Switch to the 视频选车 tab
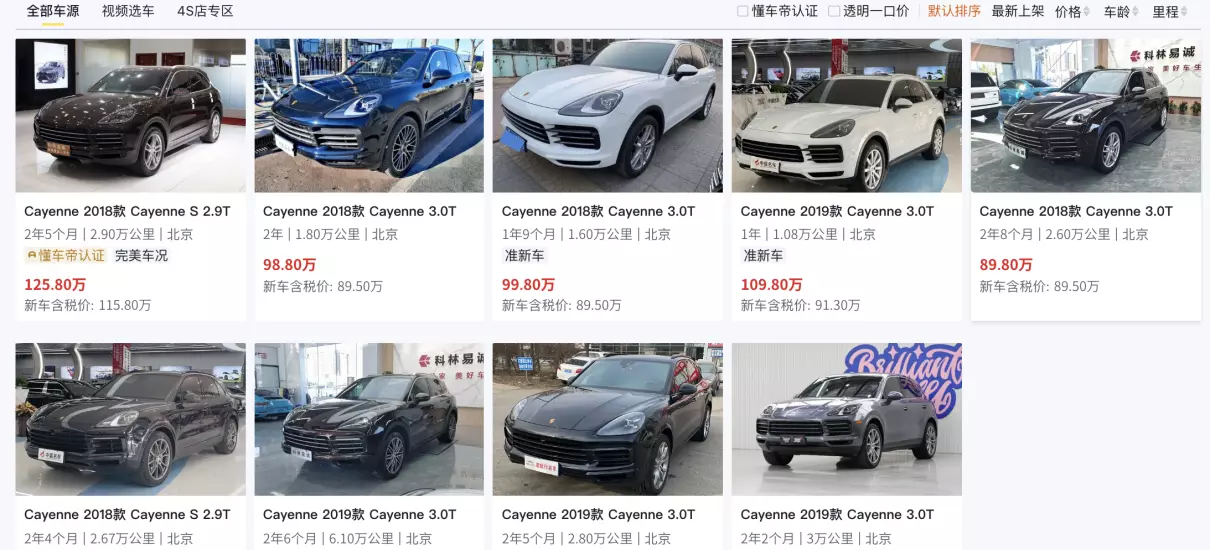1210x550 pixels. [128, 12]
